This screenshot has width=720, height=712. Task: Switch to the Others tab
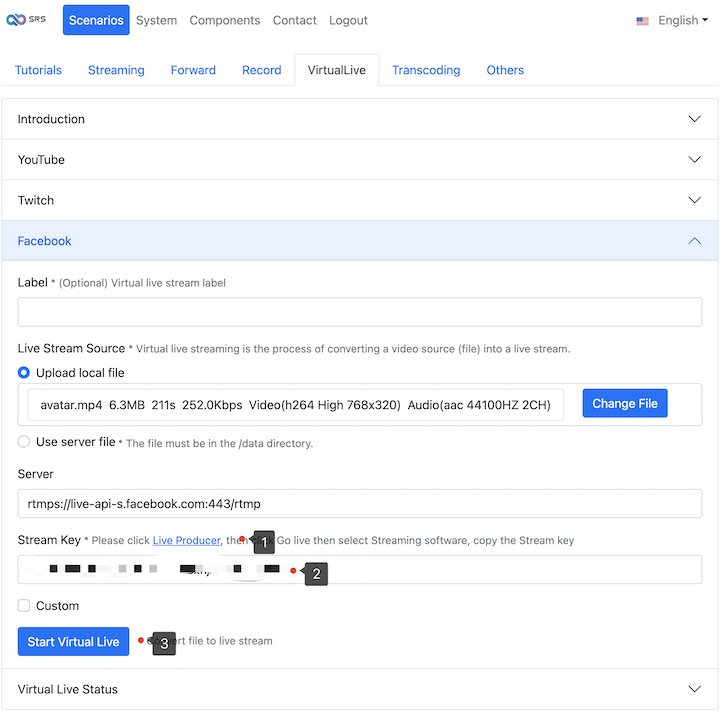(x=505, y=70)
